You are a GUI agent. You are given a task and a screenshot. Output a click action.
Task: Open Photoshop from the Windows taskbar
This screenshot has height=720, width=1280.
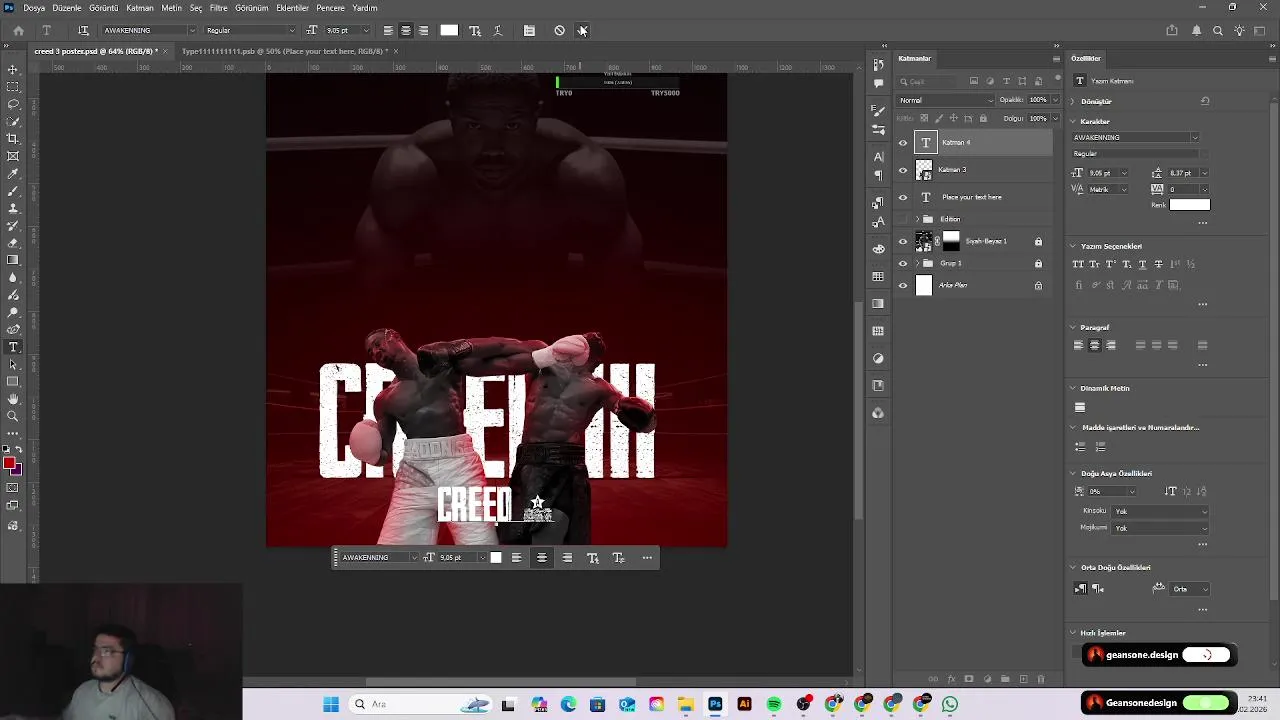click(715, 704)
